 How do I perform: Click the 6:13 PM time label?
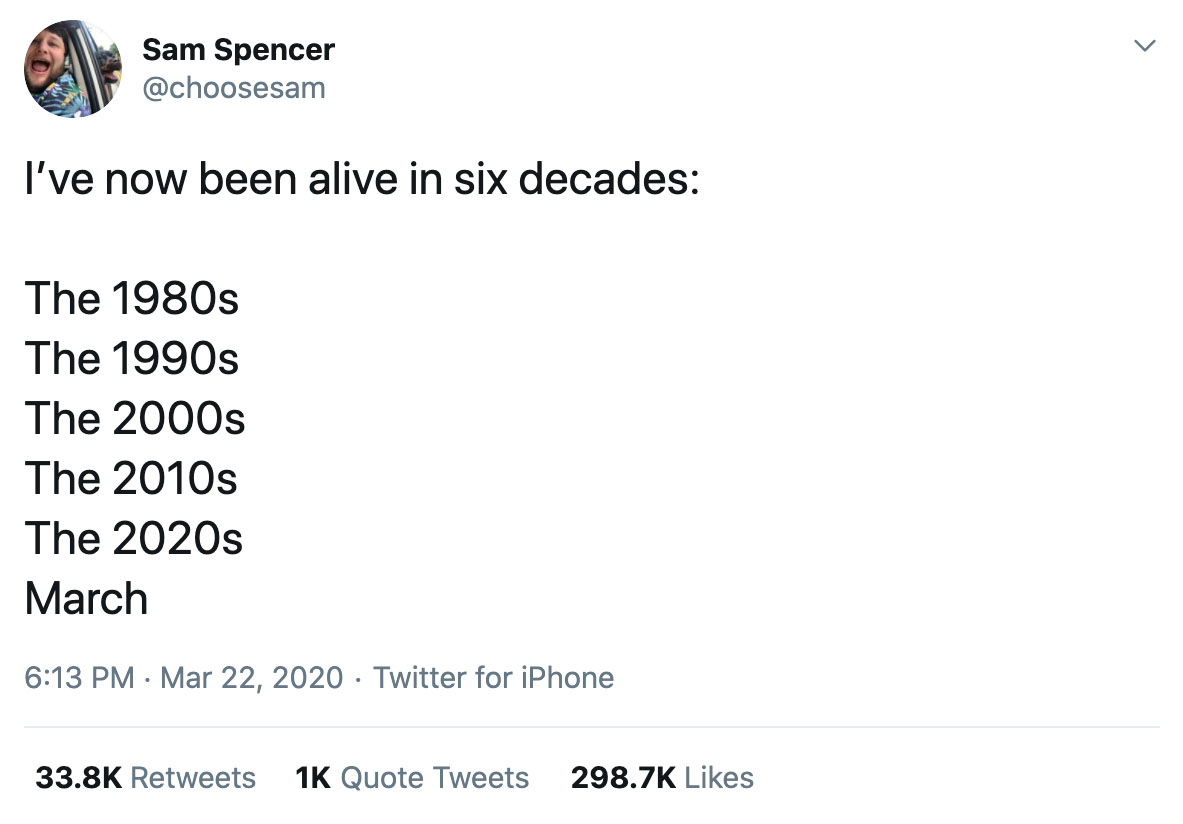click(x=77, y=678)
